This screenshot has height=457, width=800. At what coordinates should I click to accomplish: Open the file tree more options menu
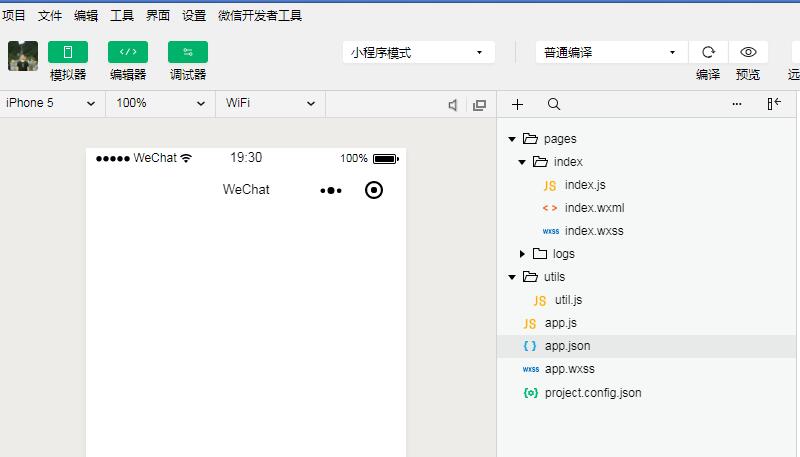pyautogui.click(x=737, y=104)
